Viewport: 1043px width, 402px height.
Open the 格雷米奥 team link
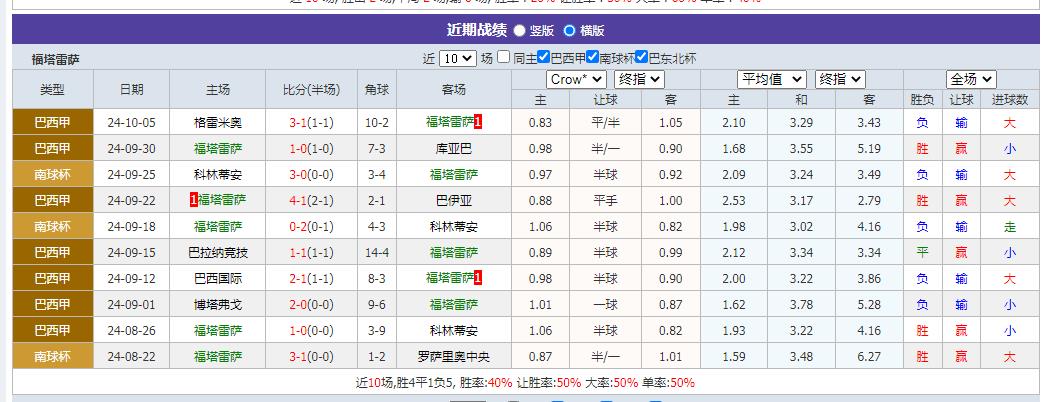(x=217, y=122)
